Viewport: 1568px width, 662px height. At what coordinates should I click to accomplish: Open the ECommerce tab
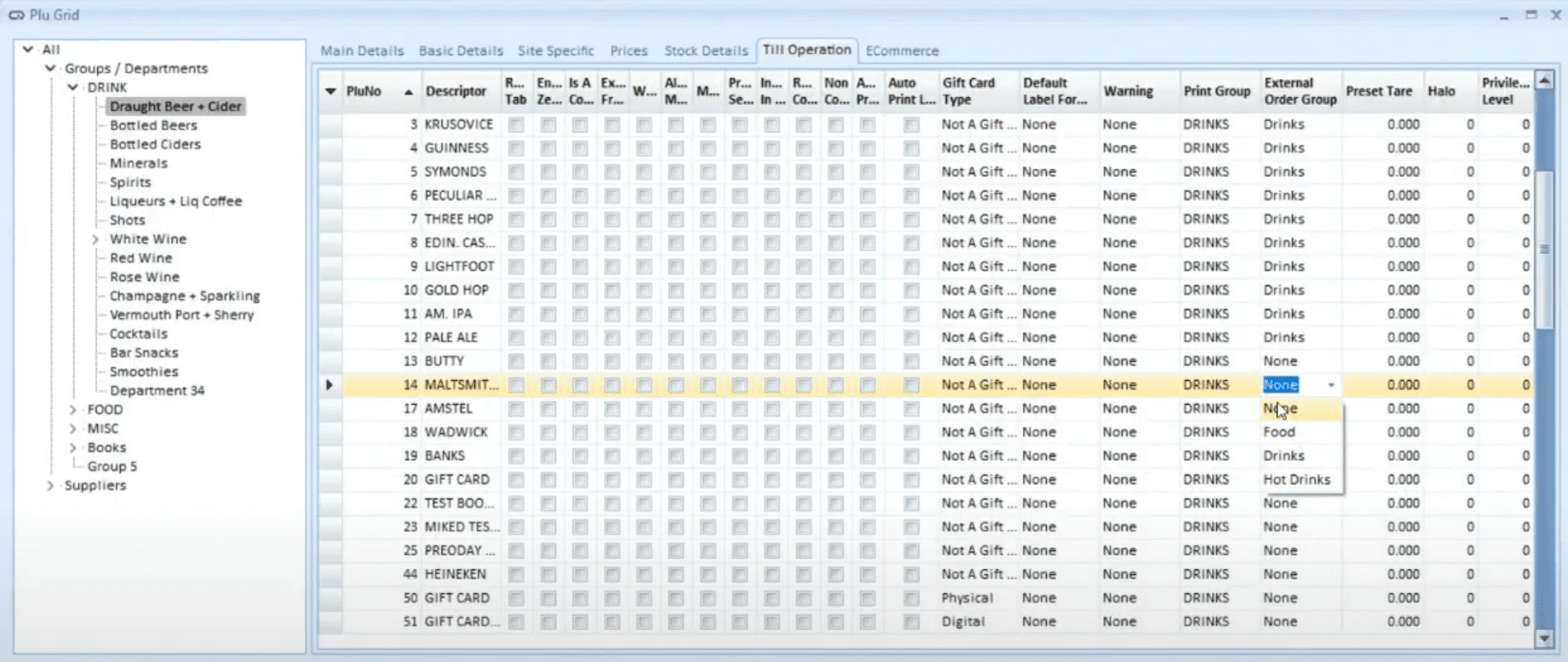point(902,51)
